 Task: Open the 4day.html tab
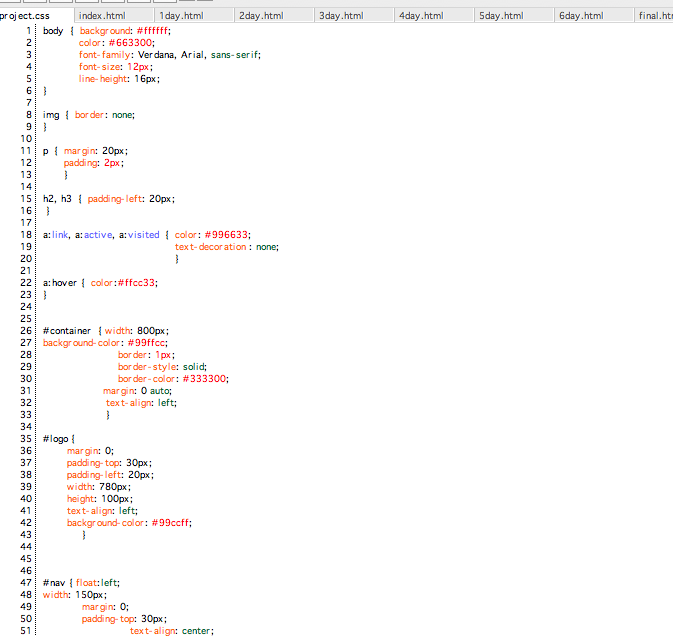point(434,16)
